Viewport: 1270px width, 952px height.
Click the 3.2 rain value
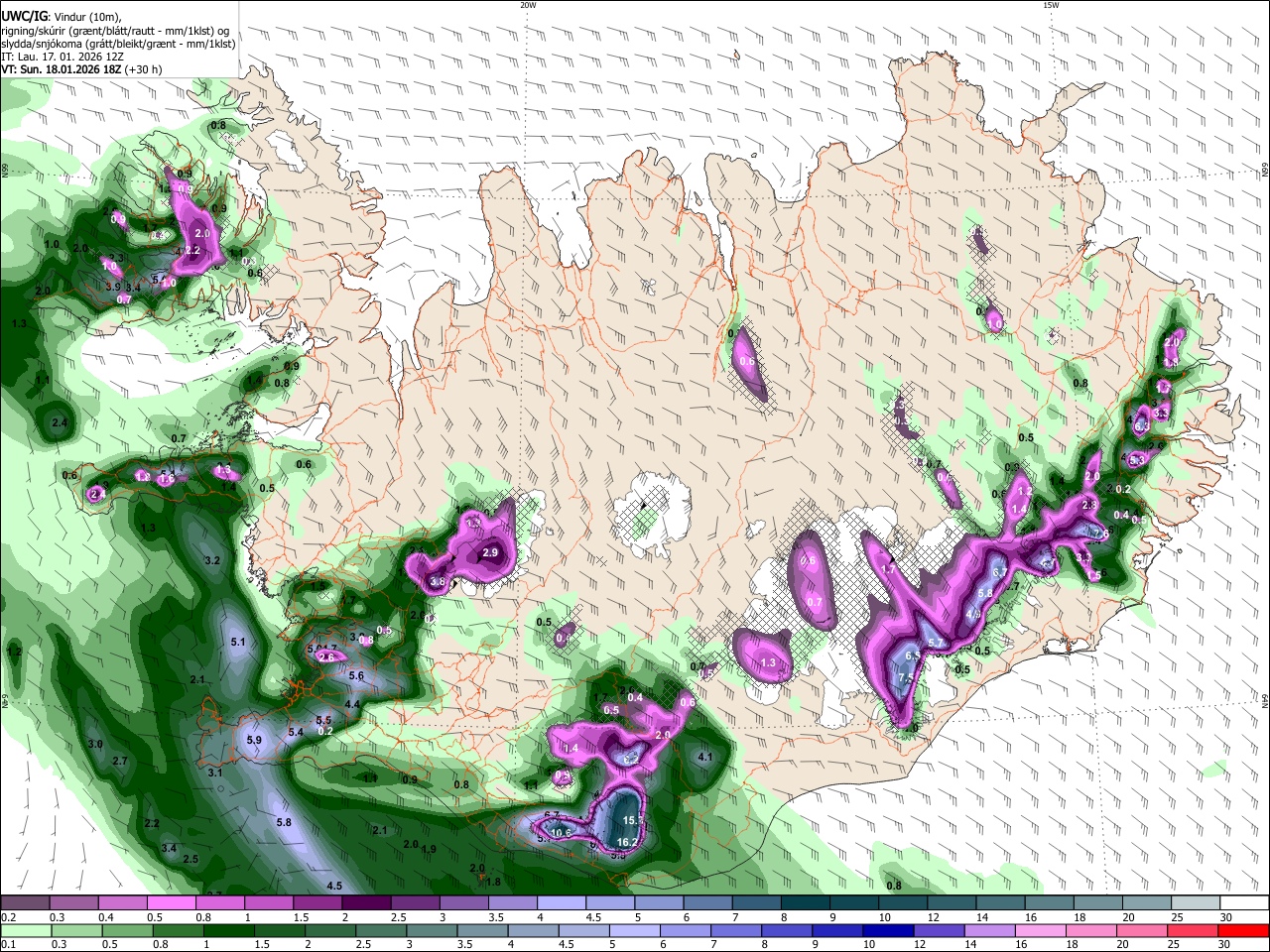[x=211, y=561]
